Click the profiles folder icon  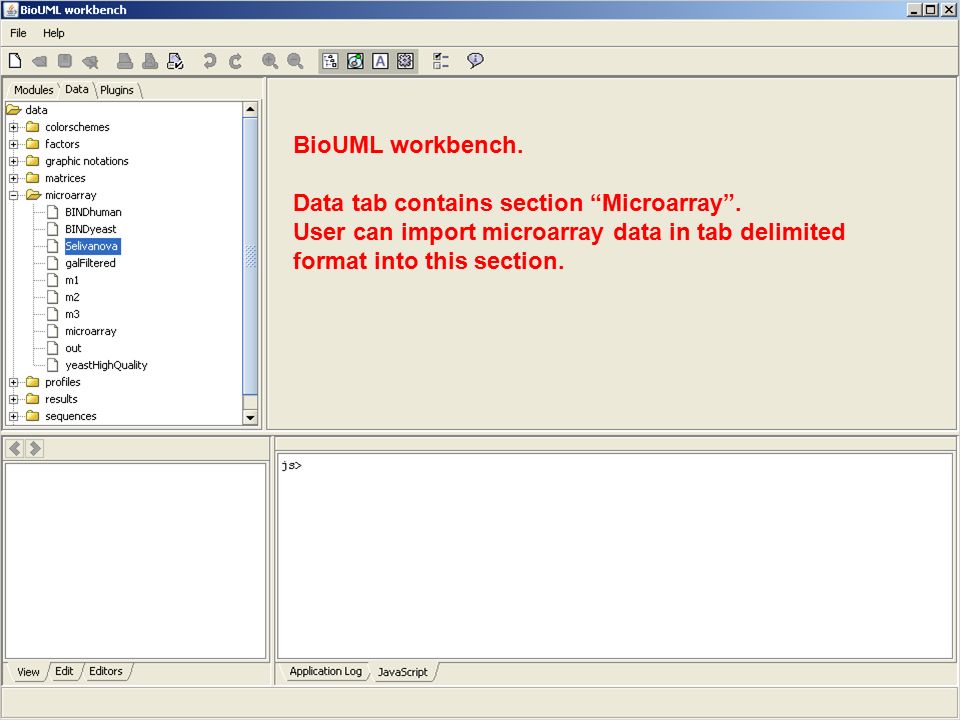(32, 382)
